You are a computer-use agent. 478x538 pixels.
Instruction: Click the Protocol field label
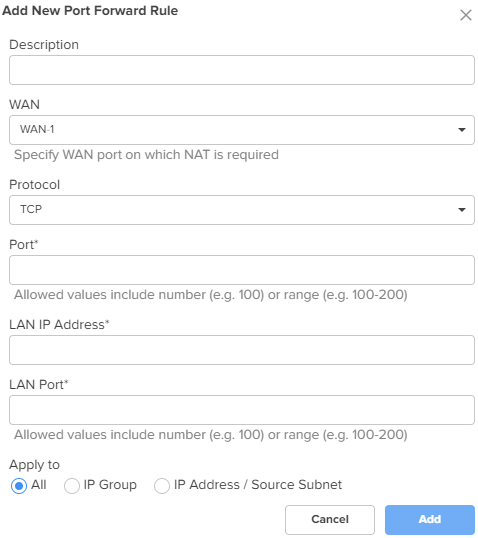[34, 185]
